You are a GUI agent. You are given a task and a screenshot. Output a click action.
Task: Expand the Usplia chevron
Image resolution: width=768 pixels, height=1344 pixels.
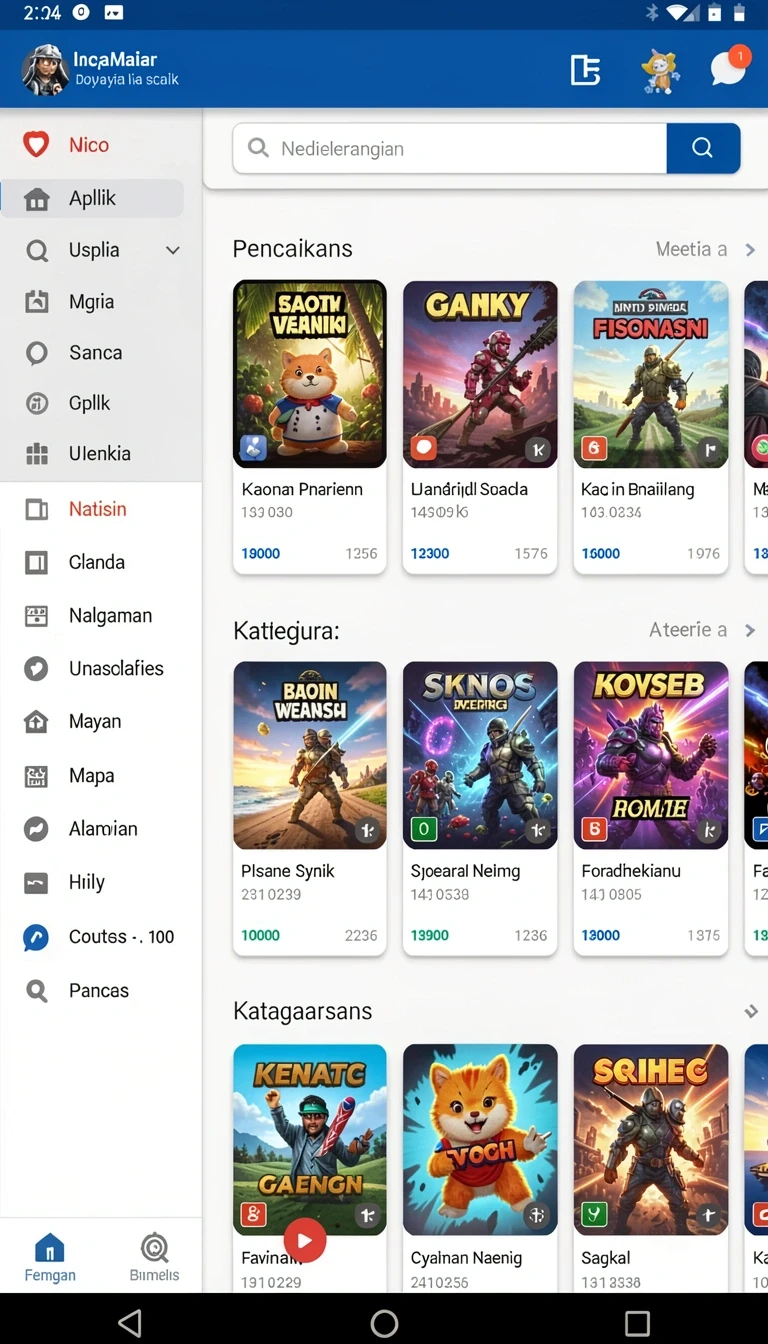click(173, 250)
